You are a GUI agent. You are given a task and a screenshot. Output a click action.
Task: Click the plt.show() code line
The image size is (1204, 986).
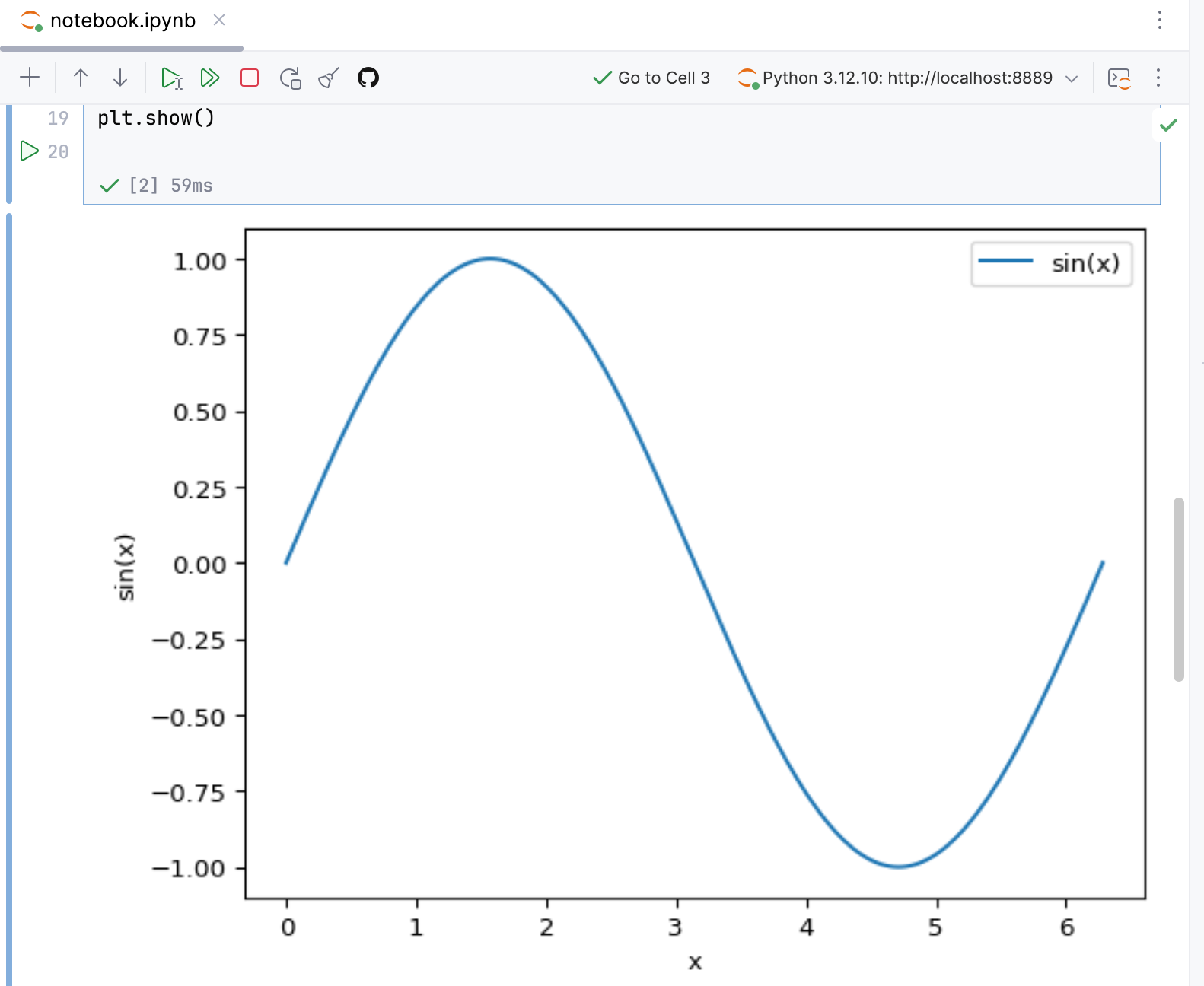156,118
